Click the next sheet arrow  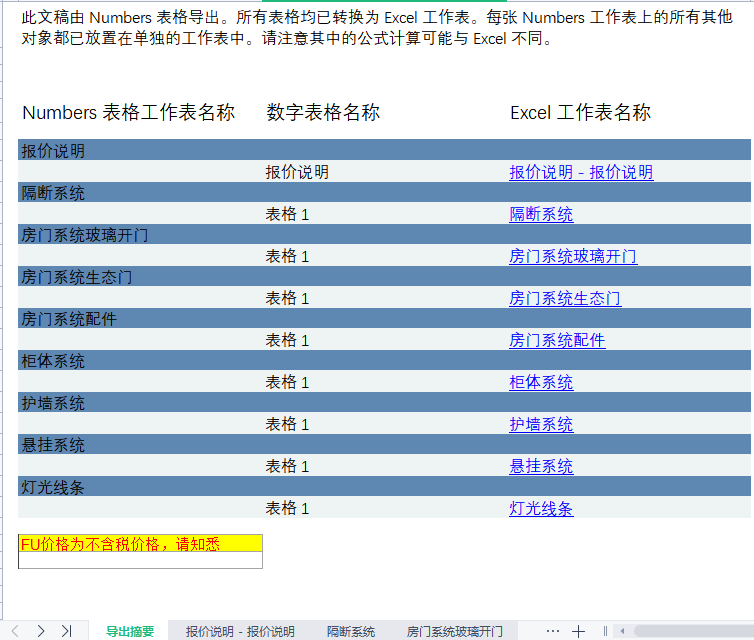coord(41,631)
